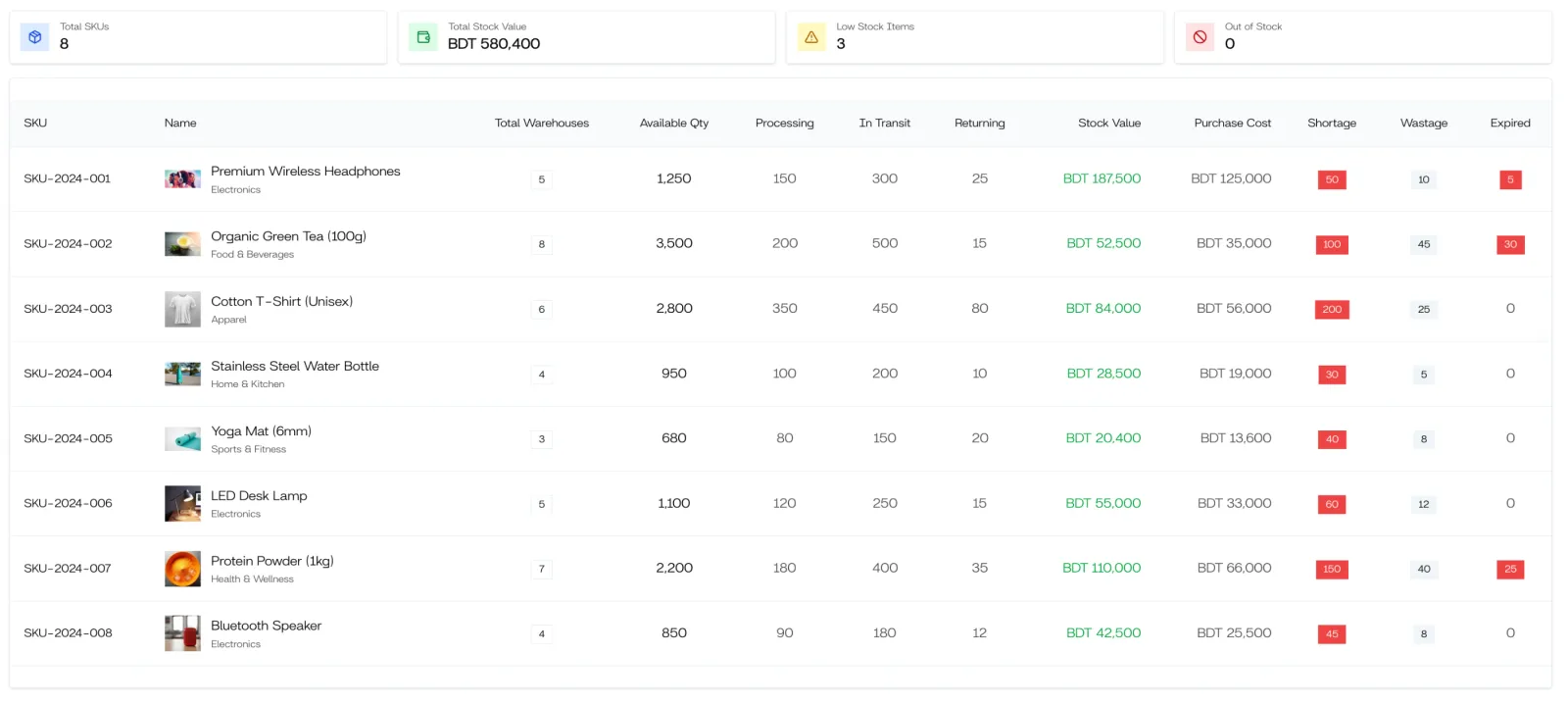The width and height of the screenshot is (1568, 704).
Task: Click Wastage column header
Action: pos(1424,124)
